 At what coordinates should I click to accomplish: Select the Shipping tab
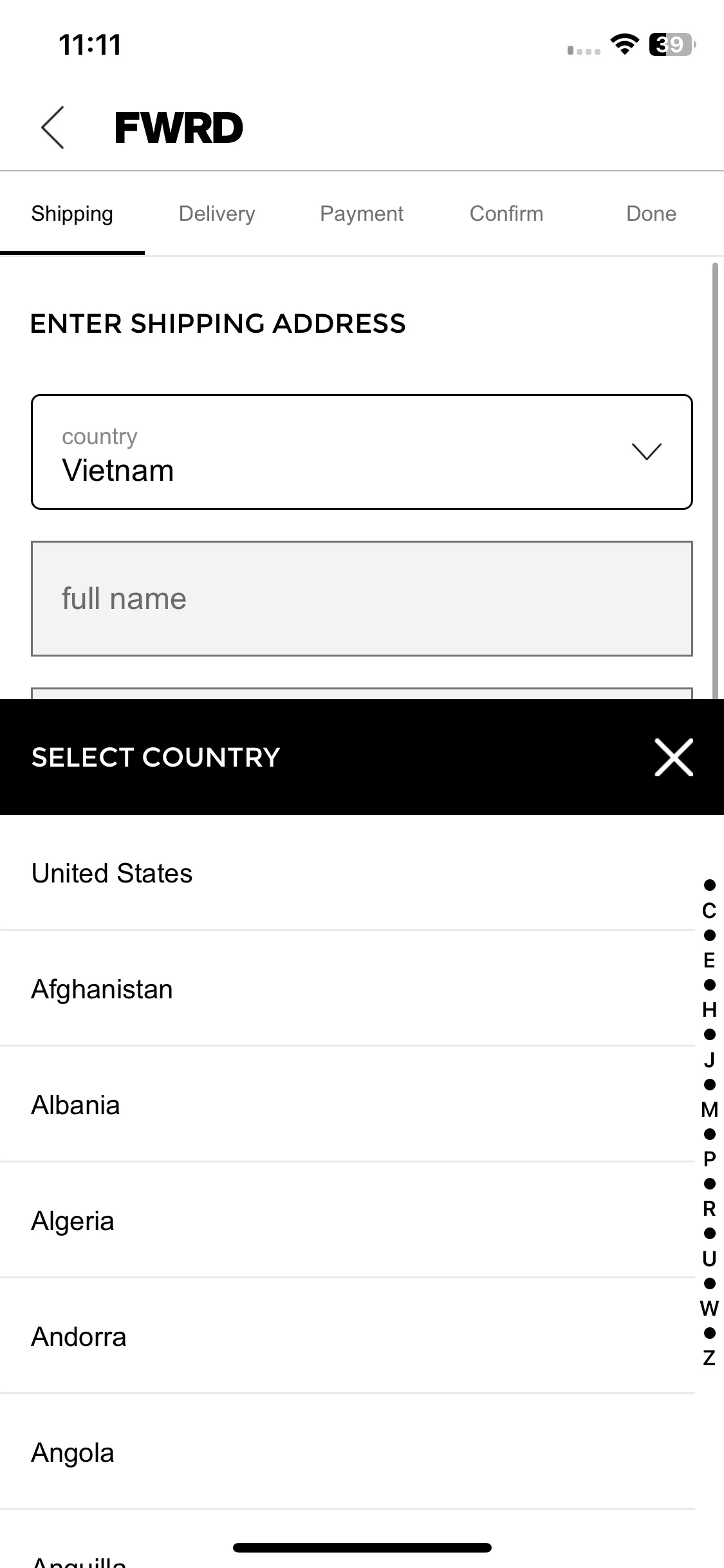[x=72, y=214]
